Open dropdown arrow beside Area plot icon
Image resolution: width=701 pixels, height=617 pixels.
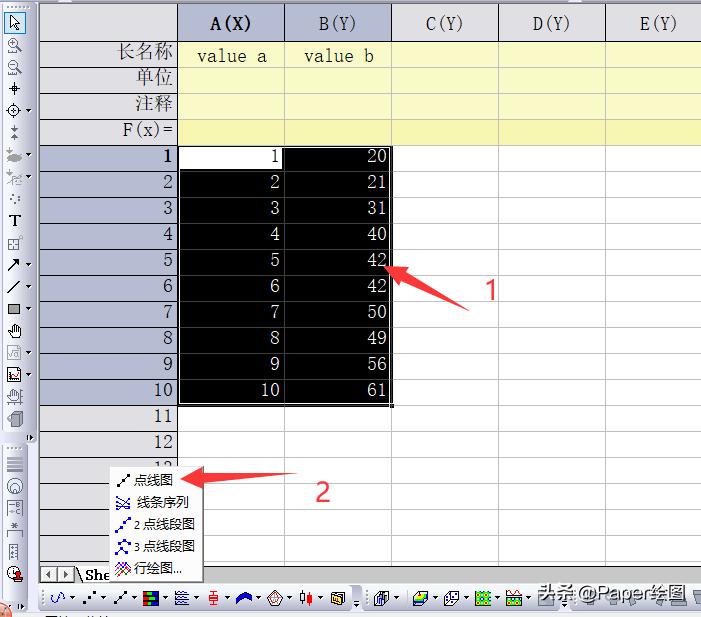coord(258,598)
